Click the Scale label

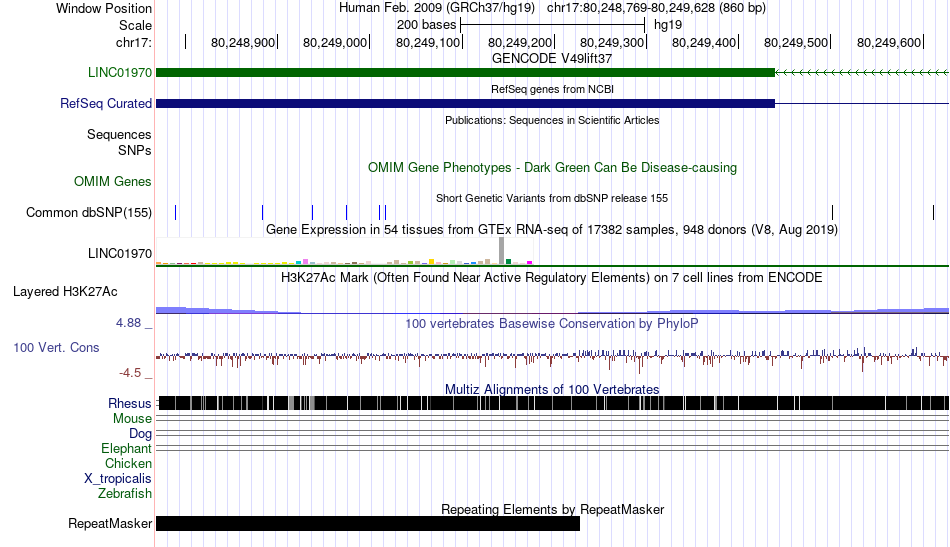135,25
